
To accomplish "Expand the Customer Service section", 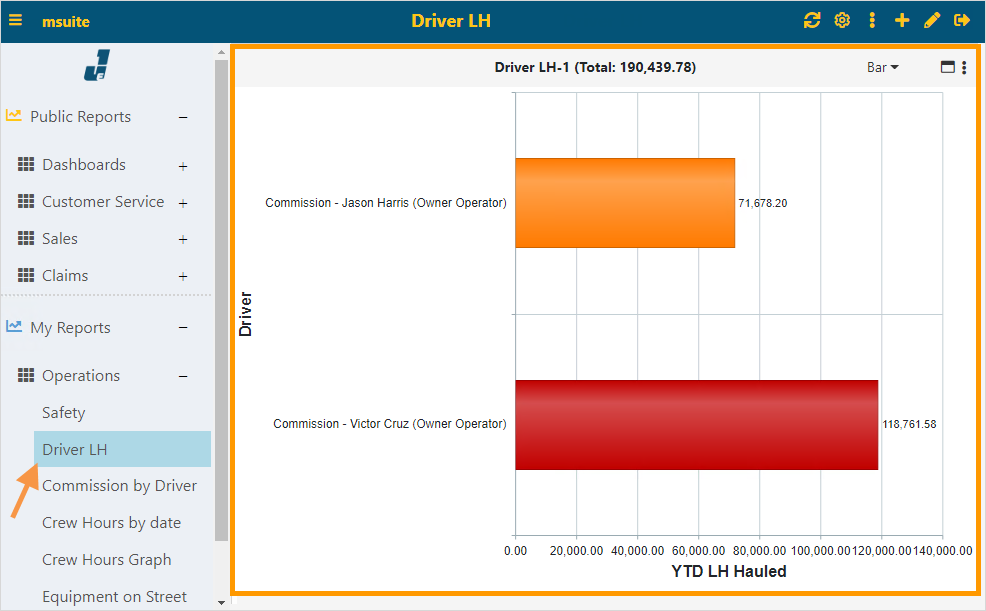I will click(182, 201).
